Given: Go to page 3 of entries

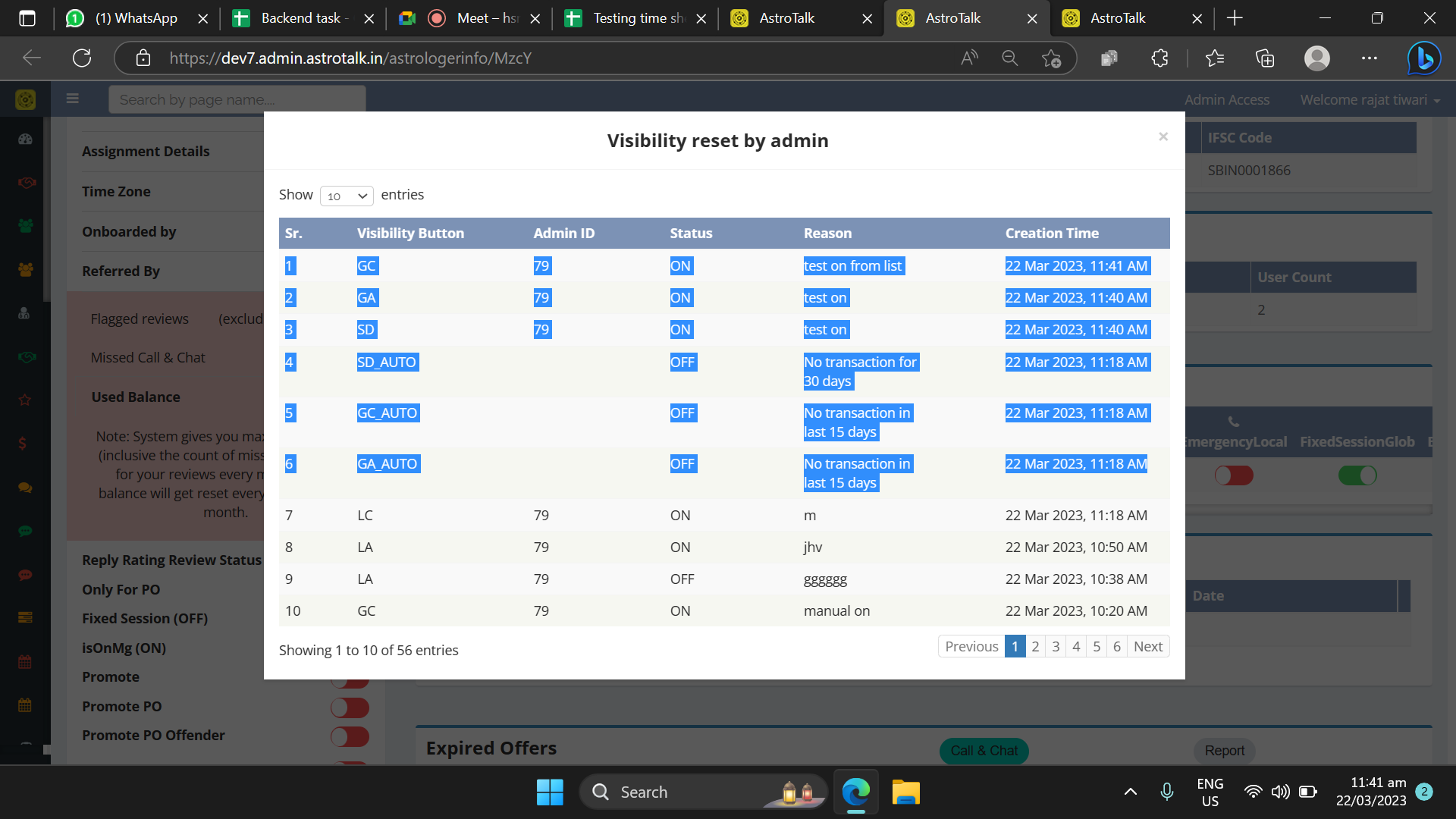Looking at the screenshot, I should click(x=1056, y=646).
